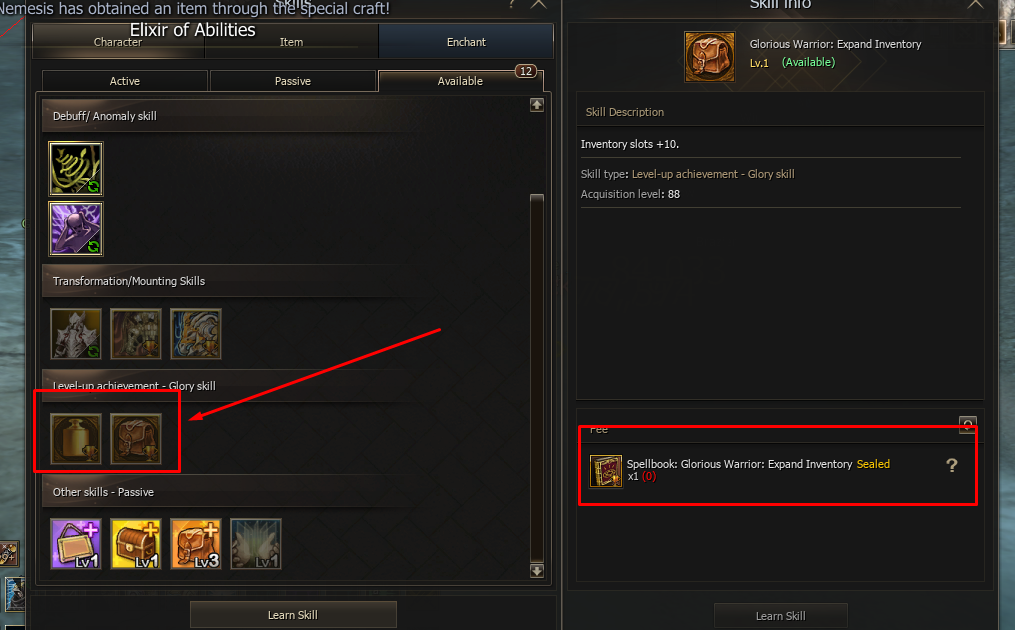Choose the blue dragon mount skill icon
1015x630 pixels.
click(x=195, y=334)
